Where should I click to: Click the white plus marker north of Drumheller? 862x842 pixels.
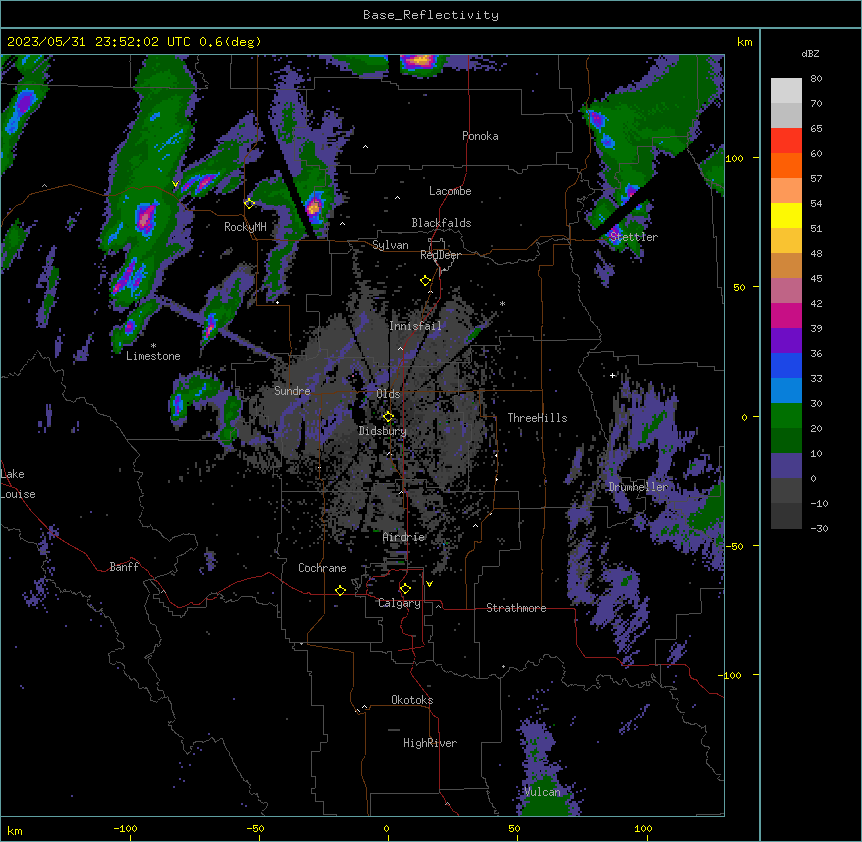click(612, 375)
